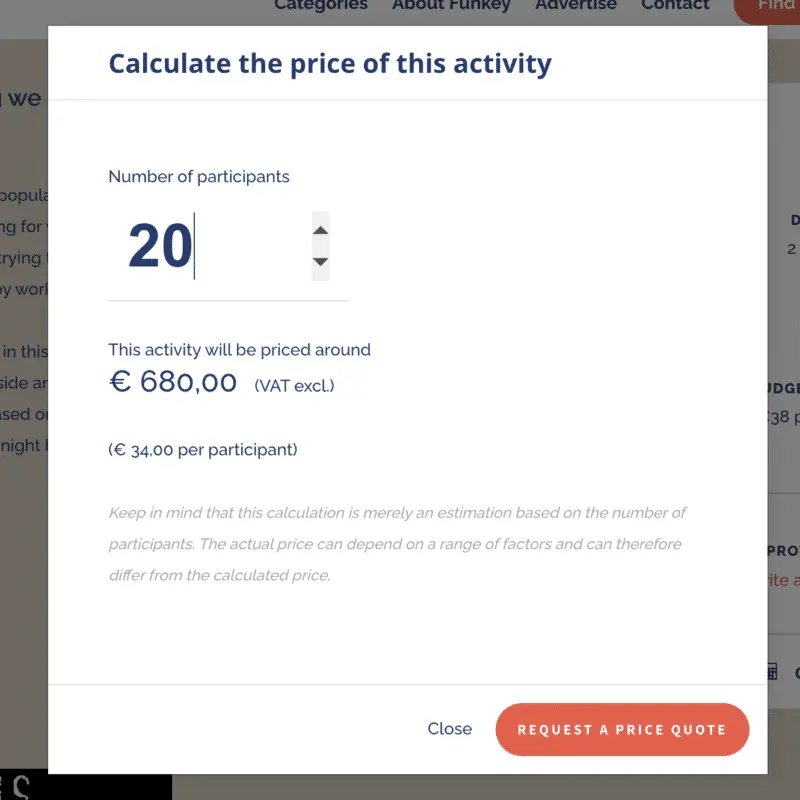Click the '(VAT excl.)' note
The height and width of the screenshot is (800, 800).
click(294, 385)
